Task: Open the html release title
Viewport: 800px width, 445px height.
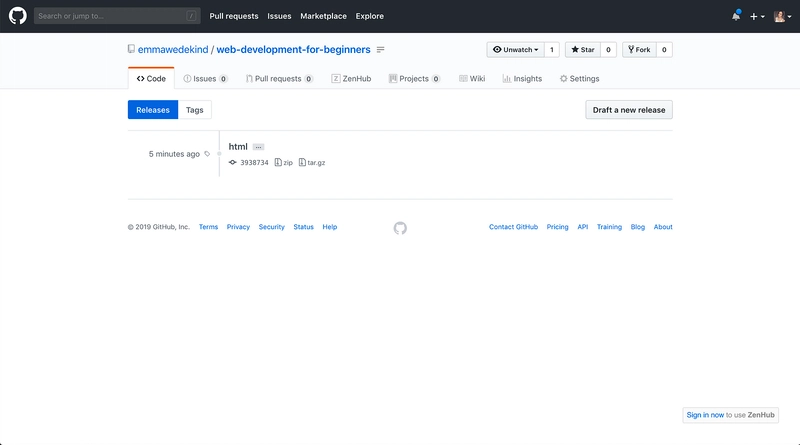Action: click(238, 146)
